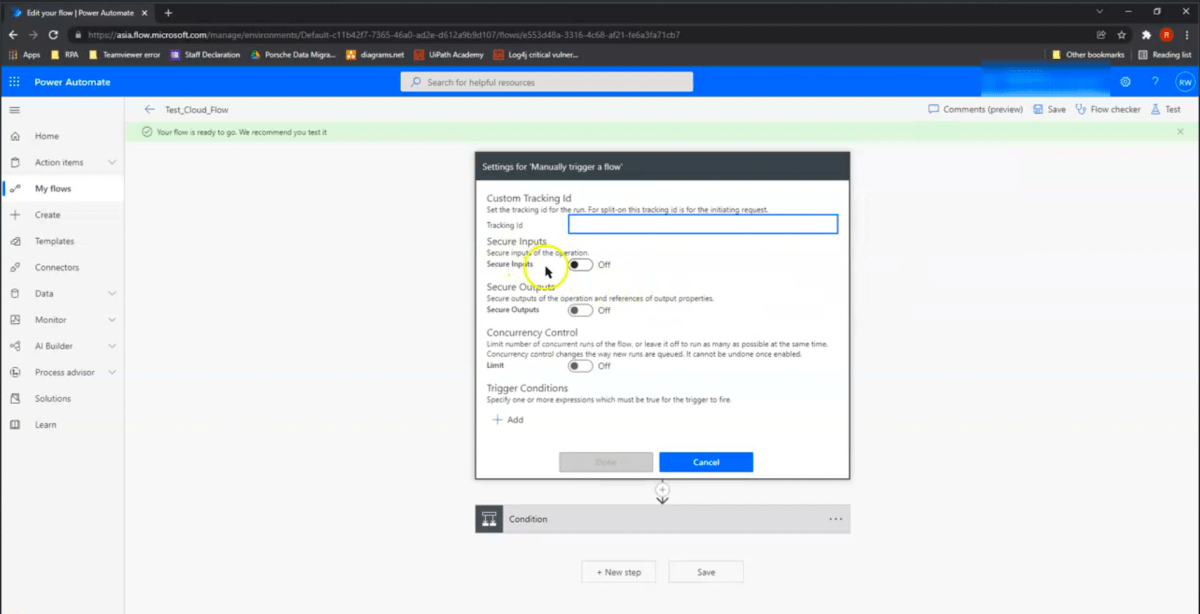
Task: Click the Tracking Id input field
Action: click(x=703, y=225)
